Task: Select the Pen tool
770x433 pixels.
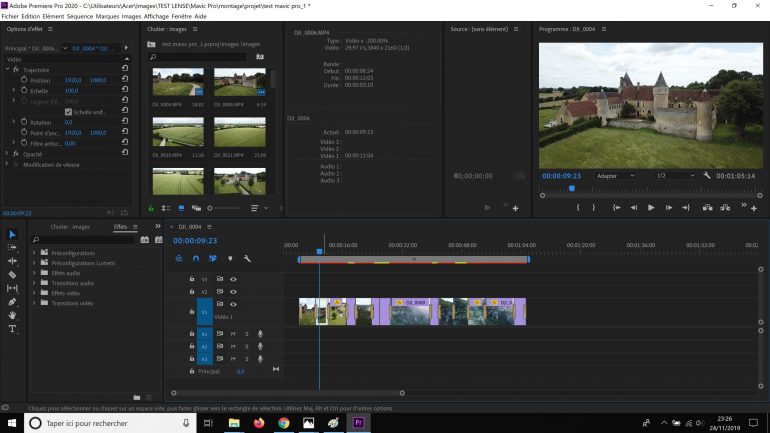Action: tap(12, 302)
